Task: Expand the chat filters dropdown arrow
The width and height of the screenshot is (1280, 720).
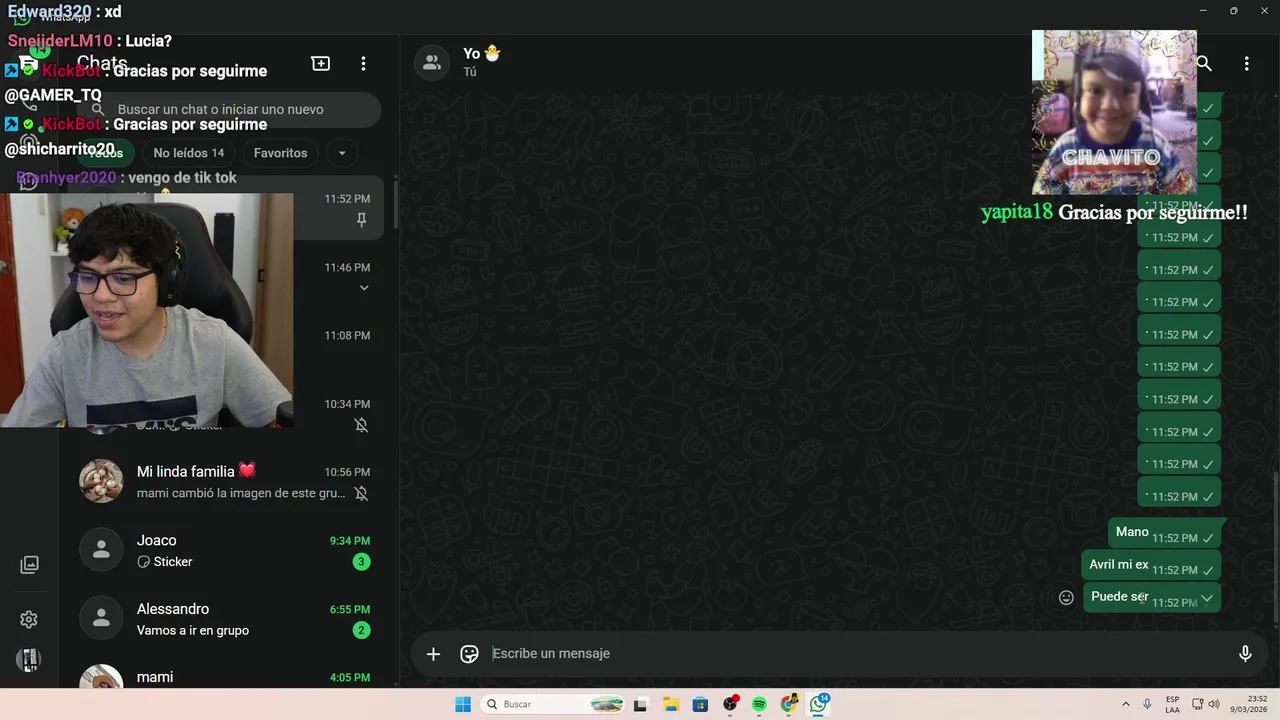Action: [342, 153]
